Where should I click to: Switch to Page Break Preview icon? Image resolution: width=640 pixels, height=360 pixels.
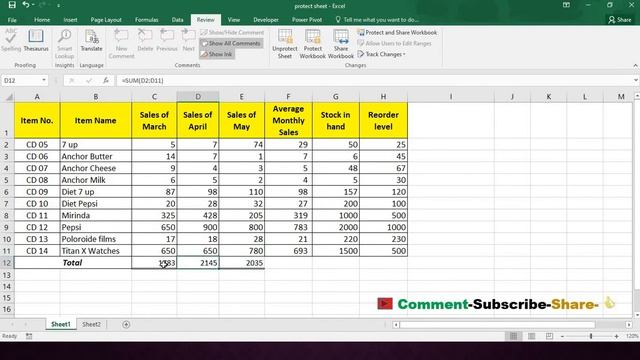pyautogui.click(x=549, y=336)
